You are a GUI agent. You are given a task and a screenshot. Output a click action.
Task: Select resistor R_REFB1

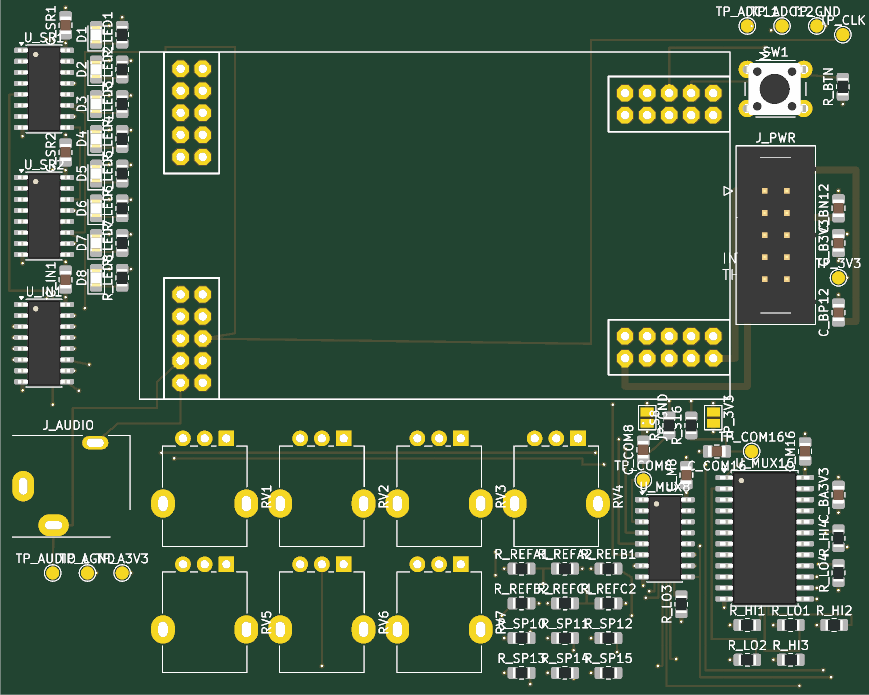[609, 569]
